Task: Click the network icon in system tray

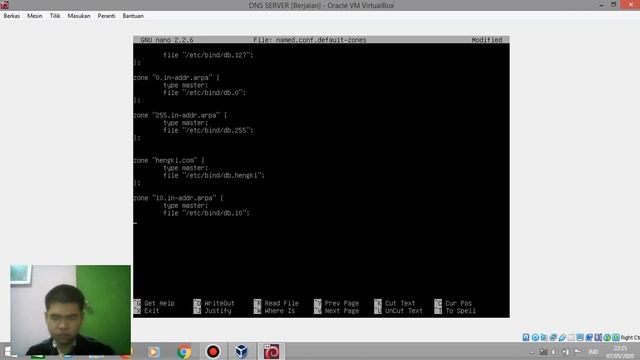Action: coord(565,352)
